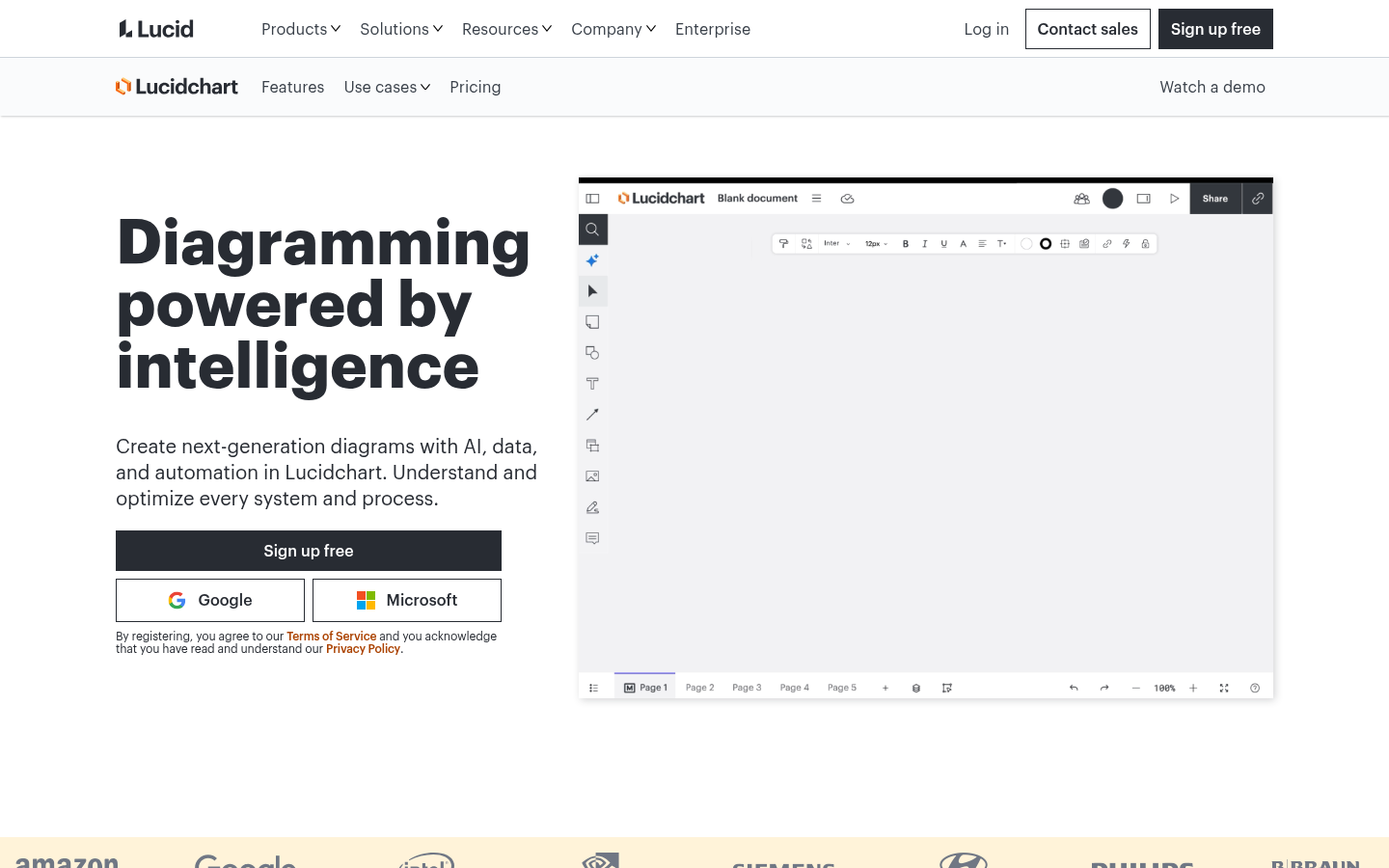The height and width of the screenshot is (868, 1389).
Task: Toggle bold formatting in the floating toolbar
Action: click(x=906, y=244)
